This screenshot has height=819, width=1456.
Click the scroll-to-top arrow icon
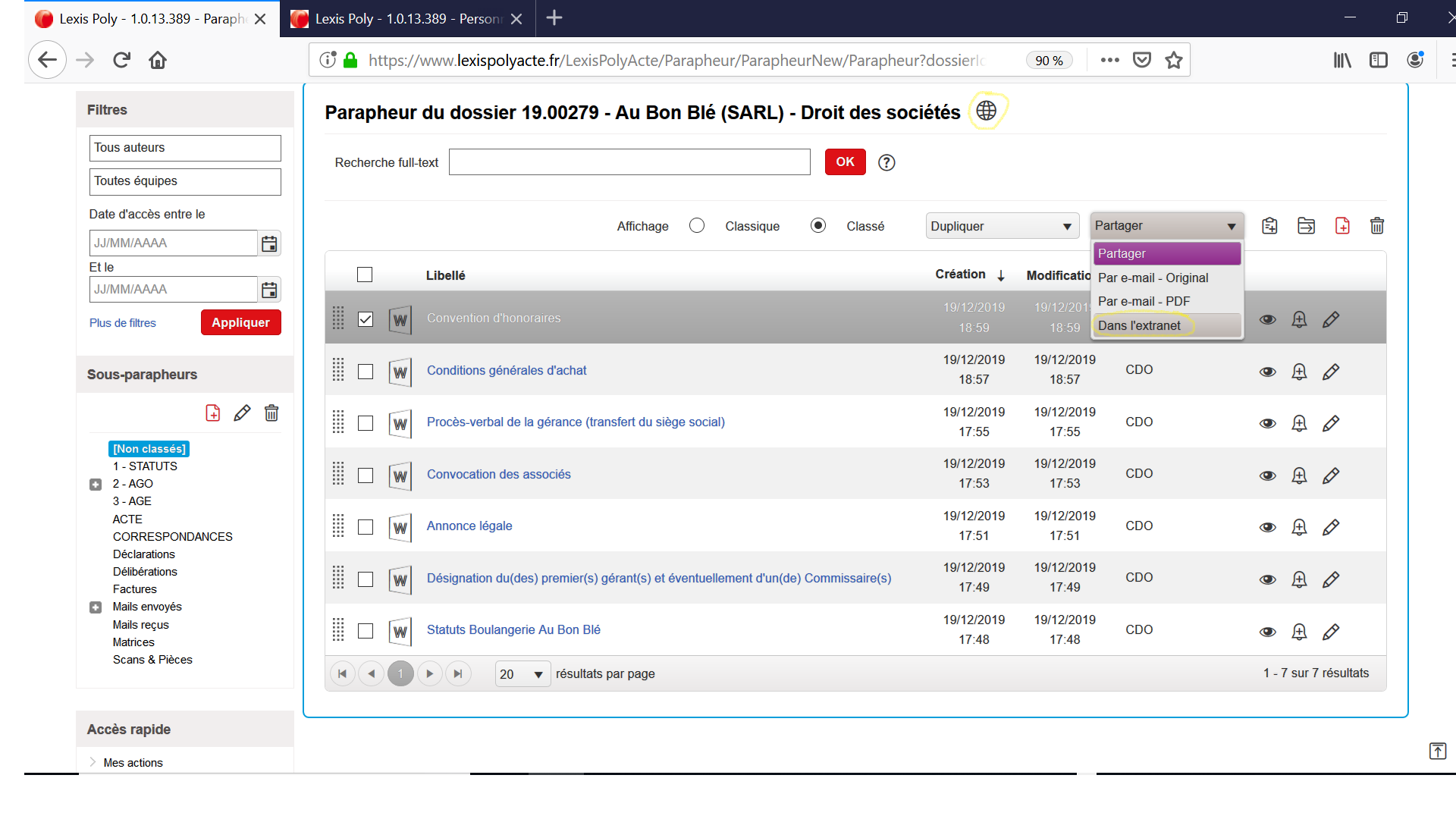(x=1438, y=751)
